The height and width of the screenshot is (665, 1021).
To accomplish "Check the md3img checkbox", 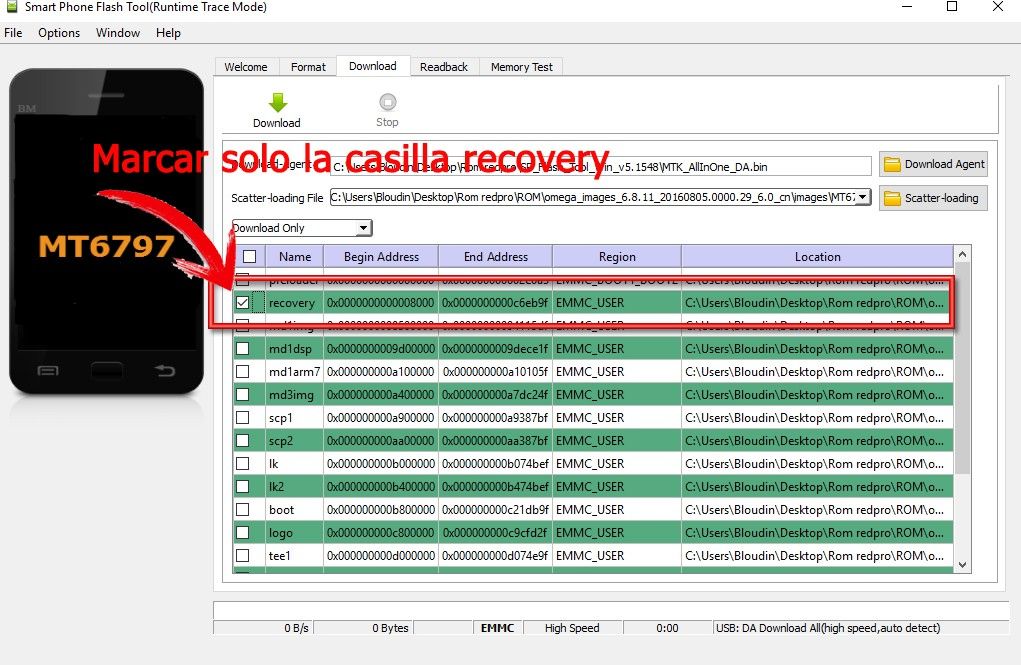I will click(242, 395).
